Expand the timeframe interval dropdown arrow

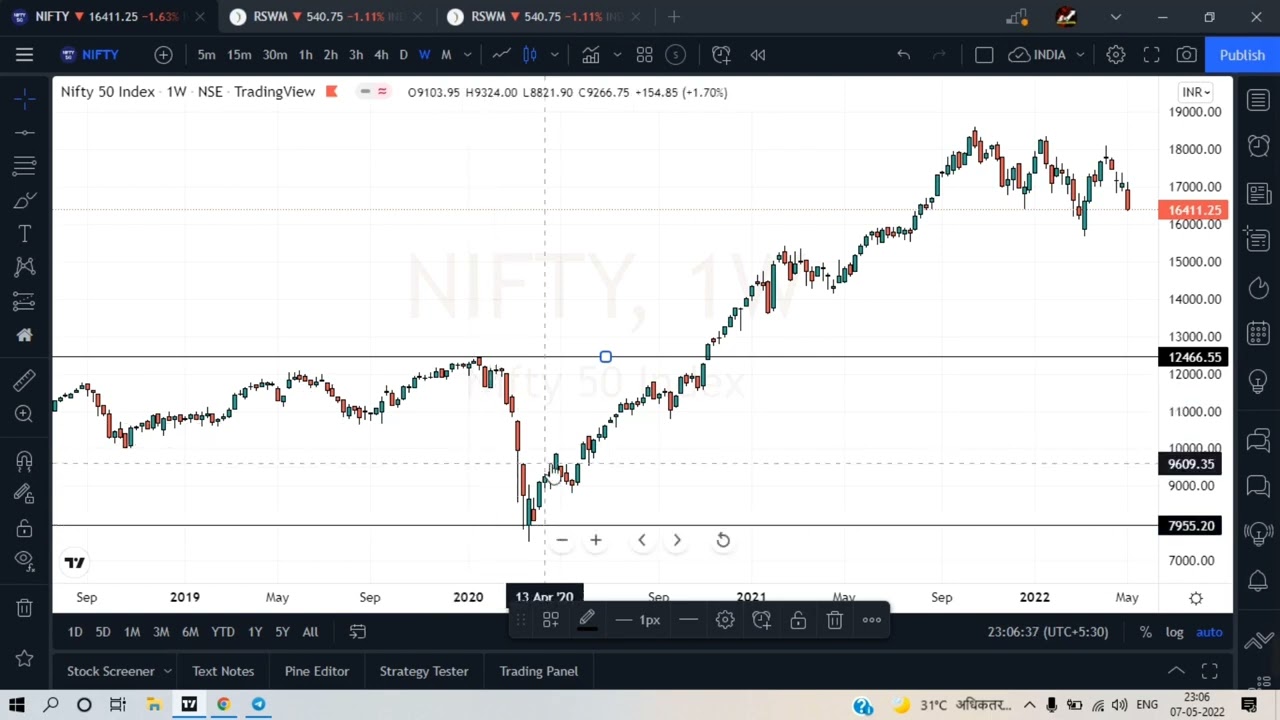(467, 55)
